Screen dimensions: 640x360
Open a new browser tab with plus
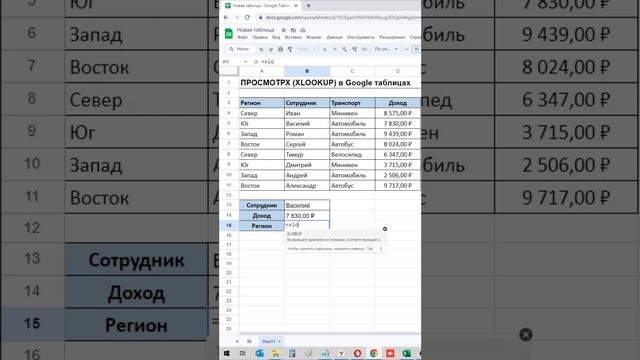(309, 6)
